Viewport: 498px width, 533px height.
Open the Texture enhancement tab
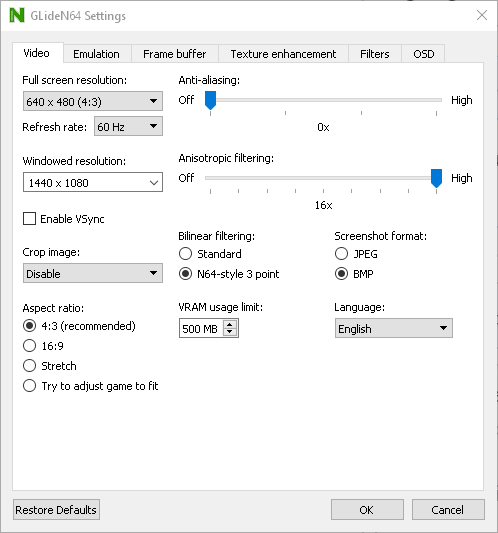tap(283, 54)
